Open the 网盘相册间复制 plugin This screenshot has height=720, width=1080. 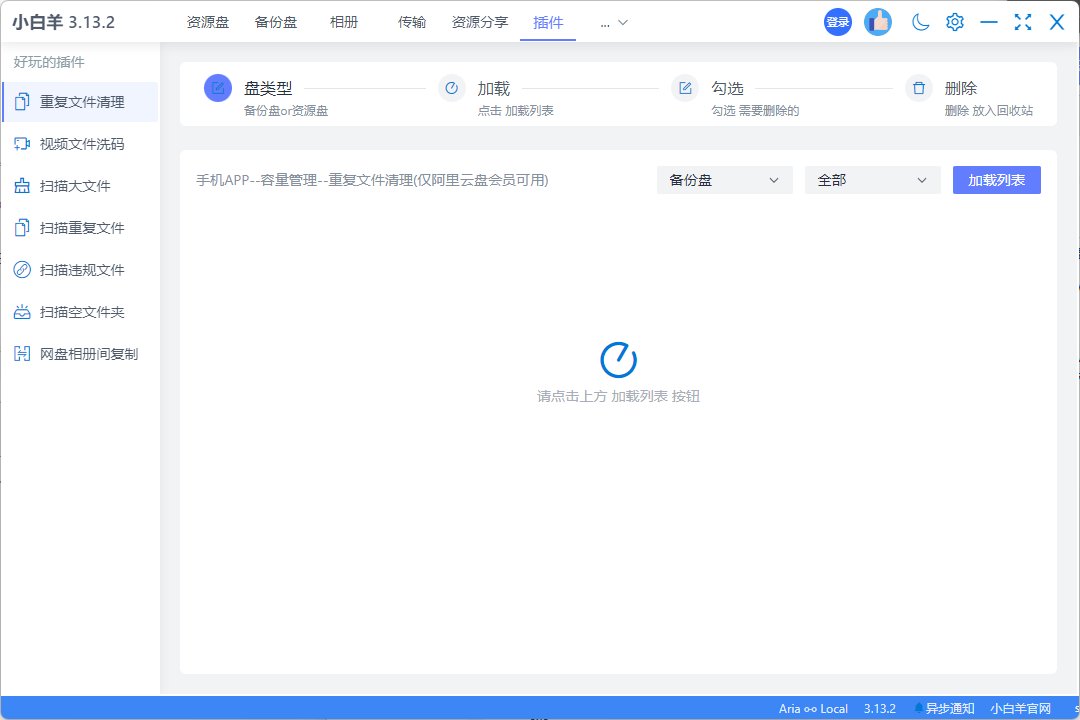click(88, 354)
